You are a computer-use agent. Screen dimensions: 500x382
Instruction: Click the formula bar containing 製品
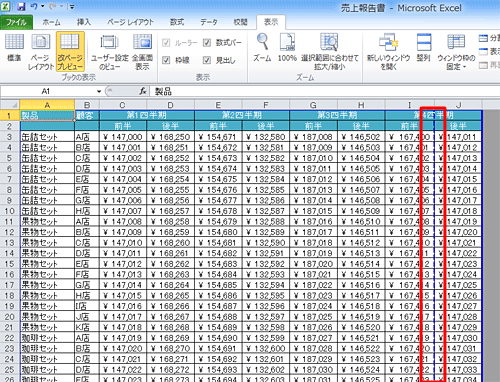[325, 91]
